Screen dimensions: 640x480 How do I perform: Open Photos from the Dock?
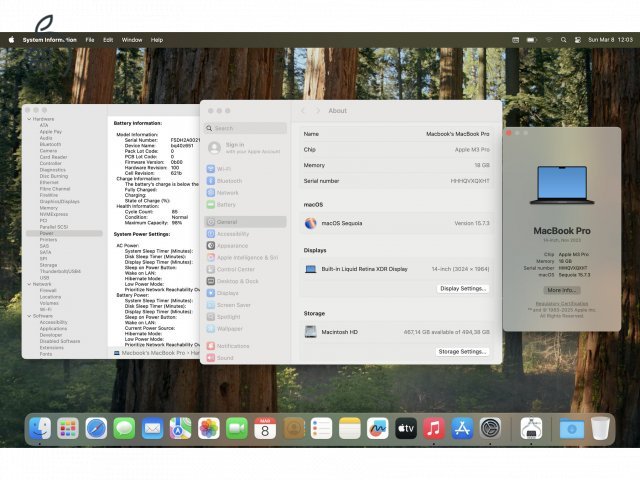(209, 428)
